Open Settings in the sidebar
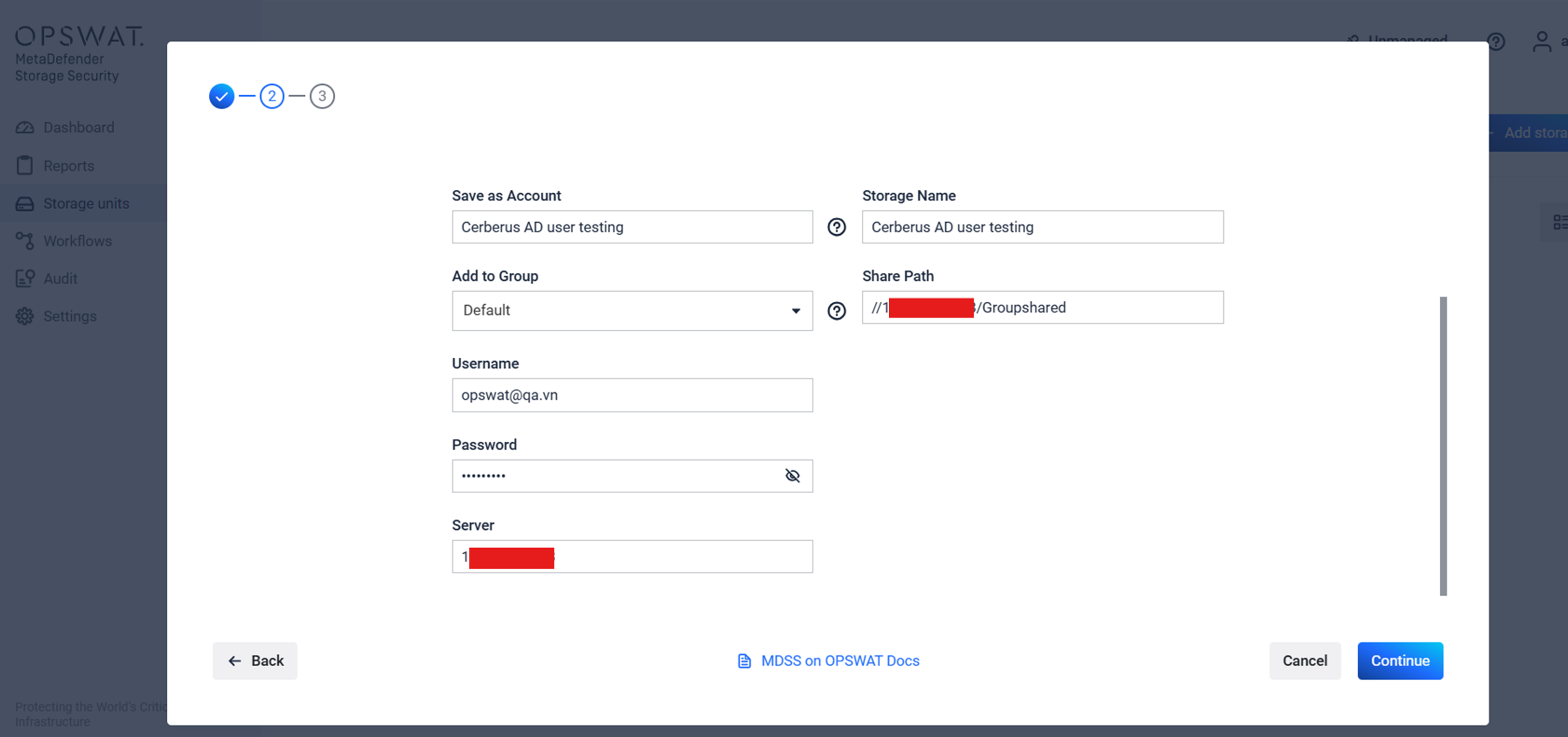 coord(70,316)
